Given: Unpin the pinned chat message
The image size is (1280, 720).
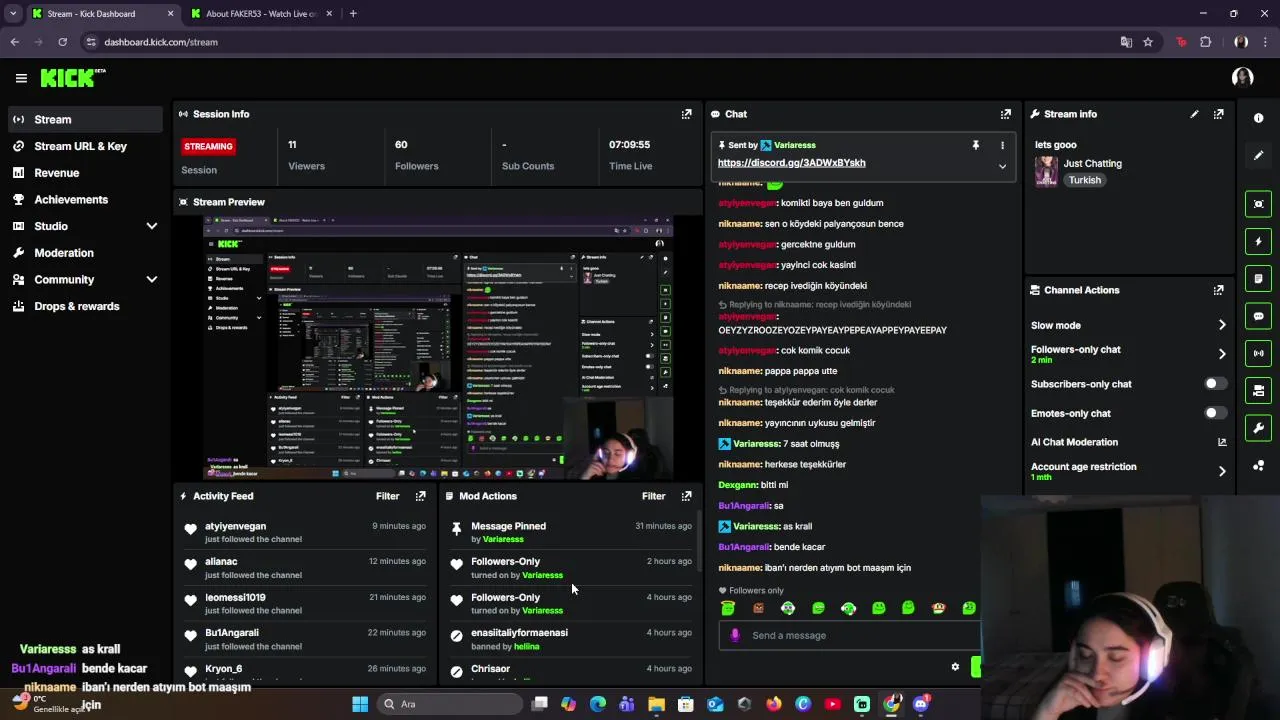Looking at the screenshot, I should (975, 145).
